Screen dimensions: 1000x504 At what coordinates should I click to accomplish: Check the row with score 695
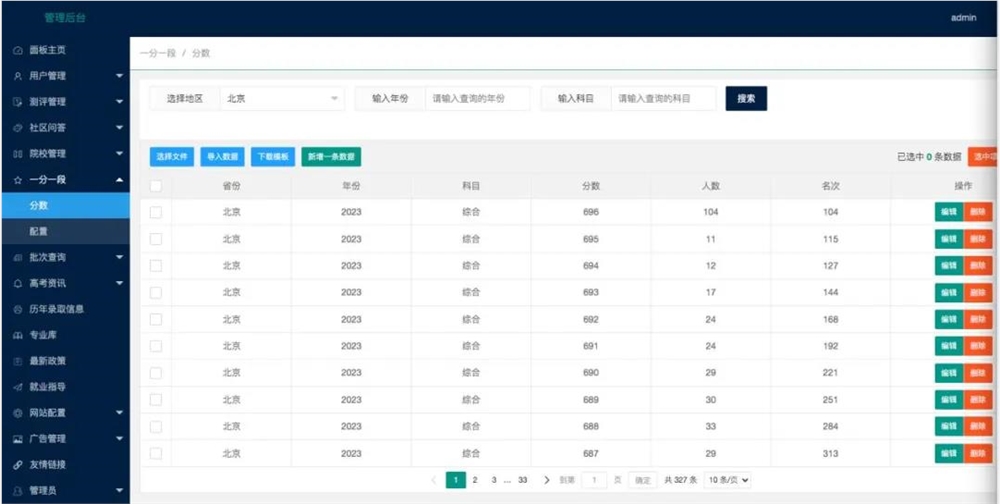pos(156,239)
